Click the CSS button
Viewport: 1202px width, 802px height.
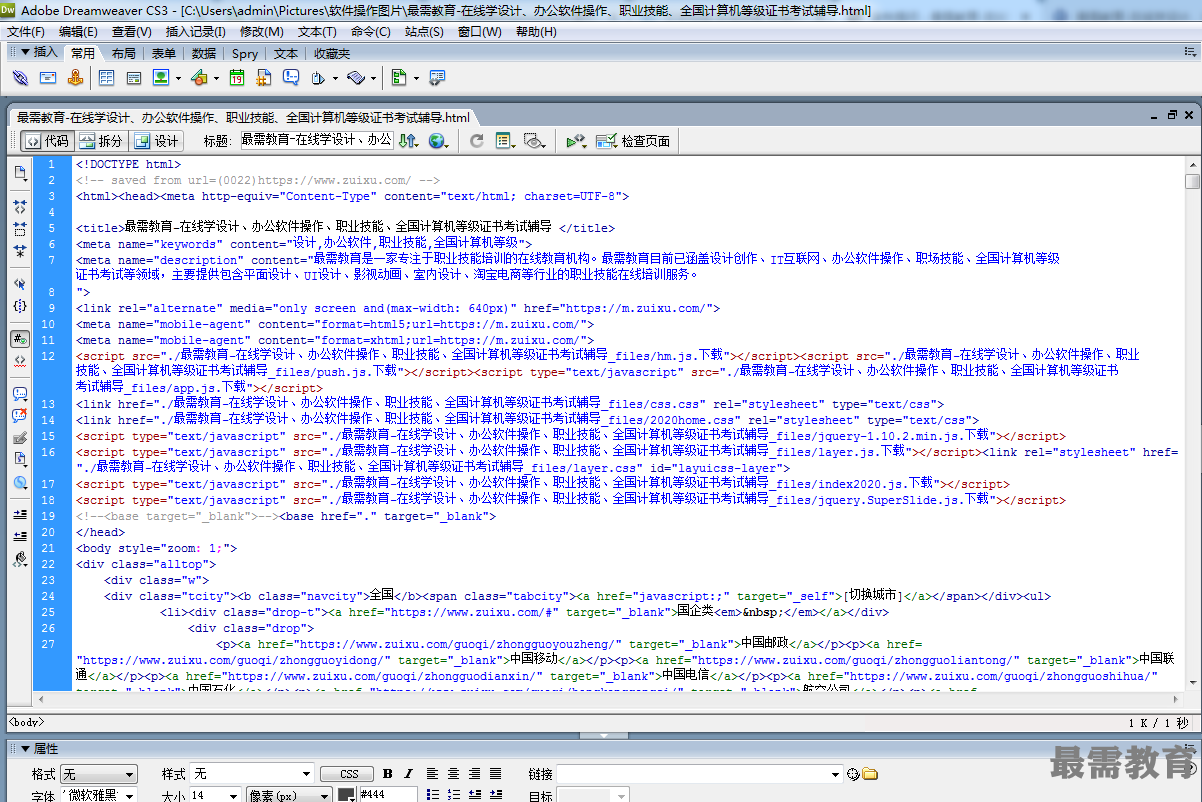349,774
